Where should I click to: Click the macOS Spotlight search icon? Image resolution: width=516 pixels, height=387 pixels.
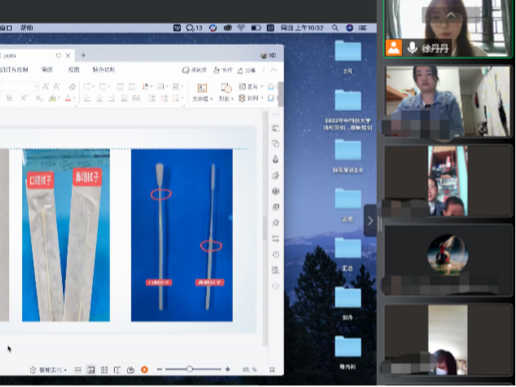click(335, 28)
